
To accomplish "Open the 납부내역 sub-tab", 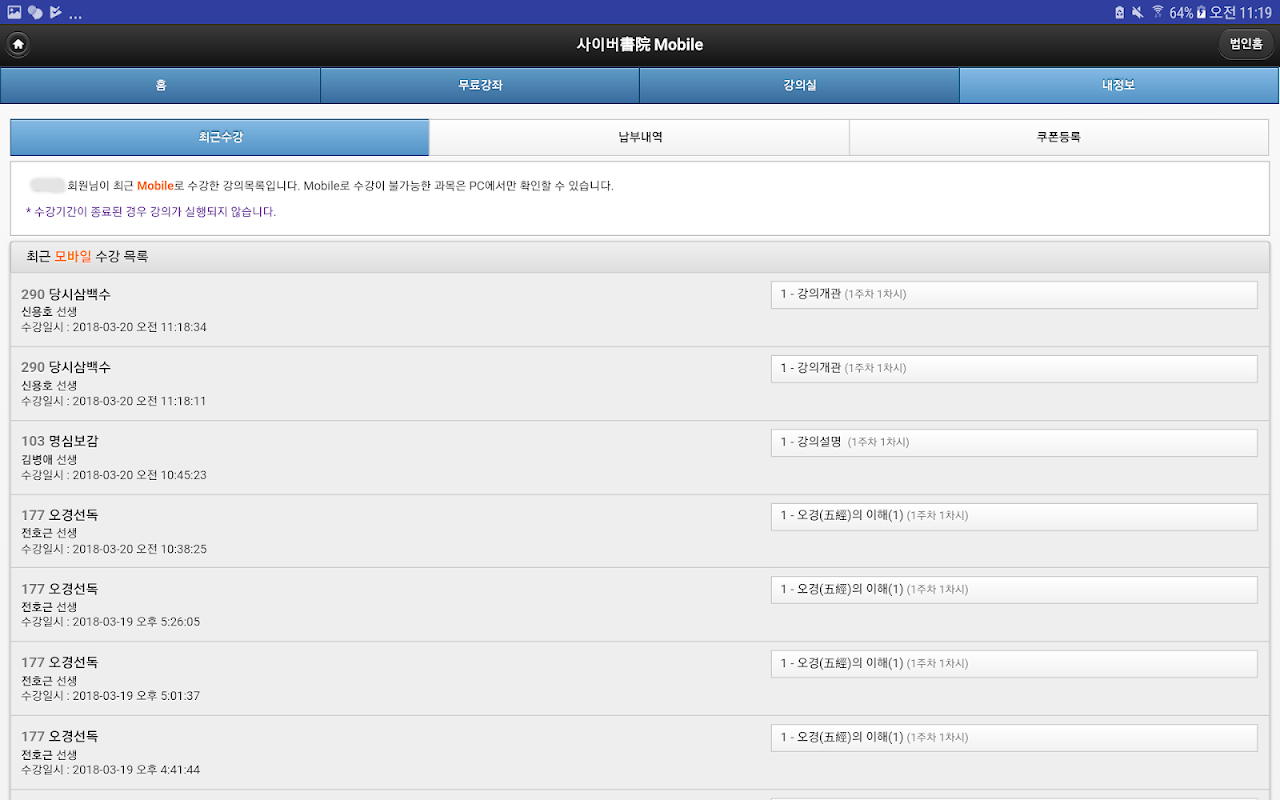I will tap(640, 137).
